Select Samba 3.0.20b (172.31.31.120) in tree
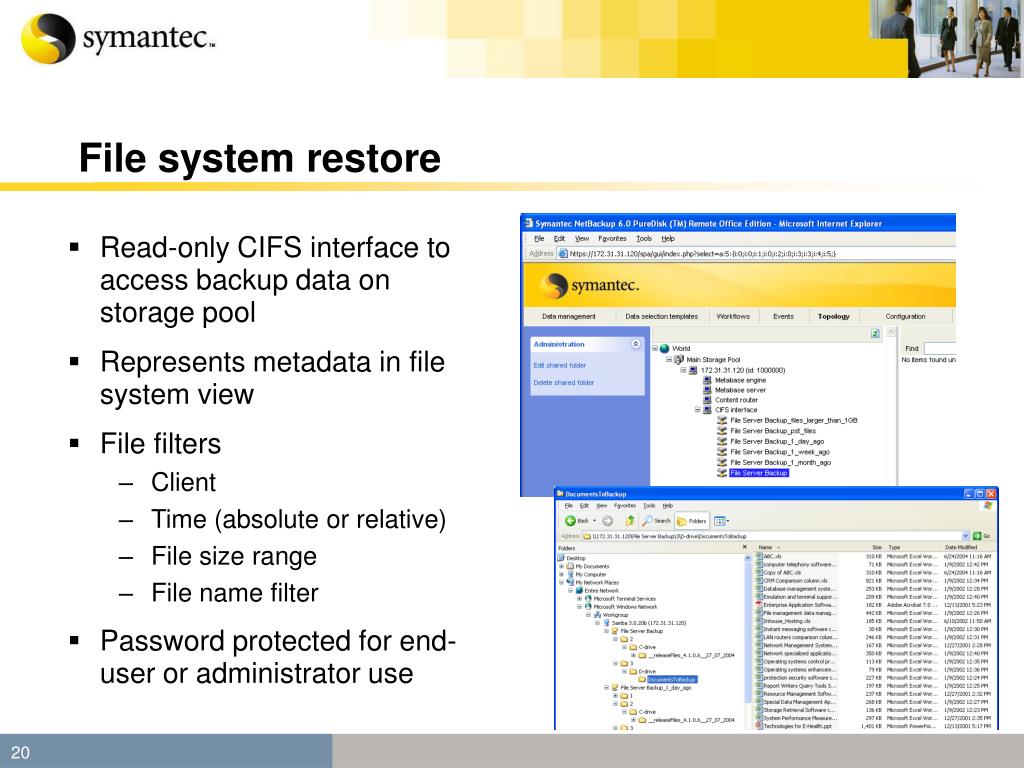Image resolution: width=1024 pixels, height=768 pixels. pyautogui.click(x=648, y=622)
